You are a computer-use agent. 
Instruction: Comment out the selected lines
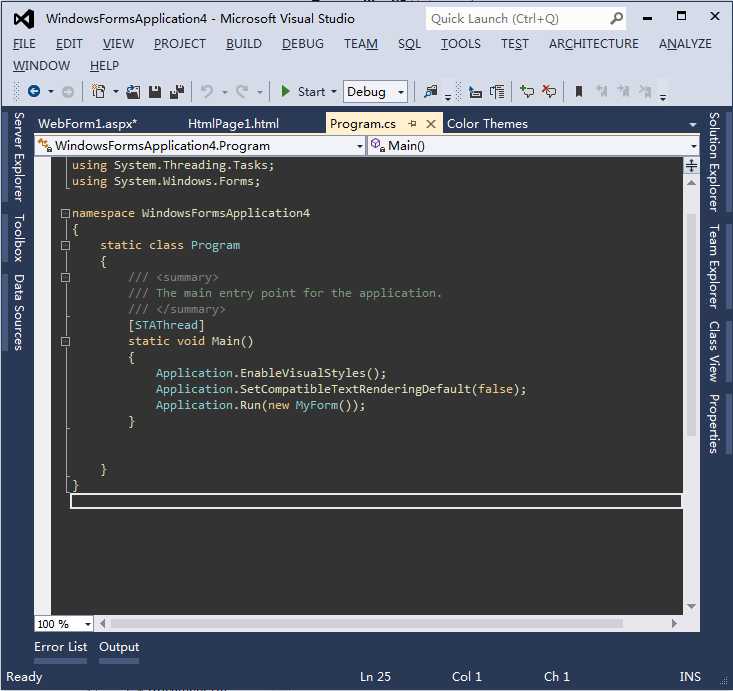pyautogui.click(x=527, y=91)
